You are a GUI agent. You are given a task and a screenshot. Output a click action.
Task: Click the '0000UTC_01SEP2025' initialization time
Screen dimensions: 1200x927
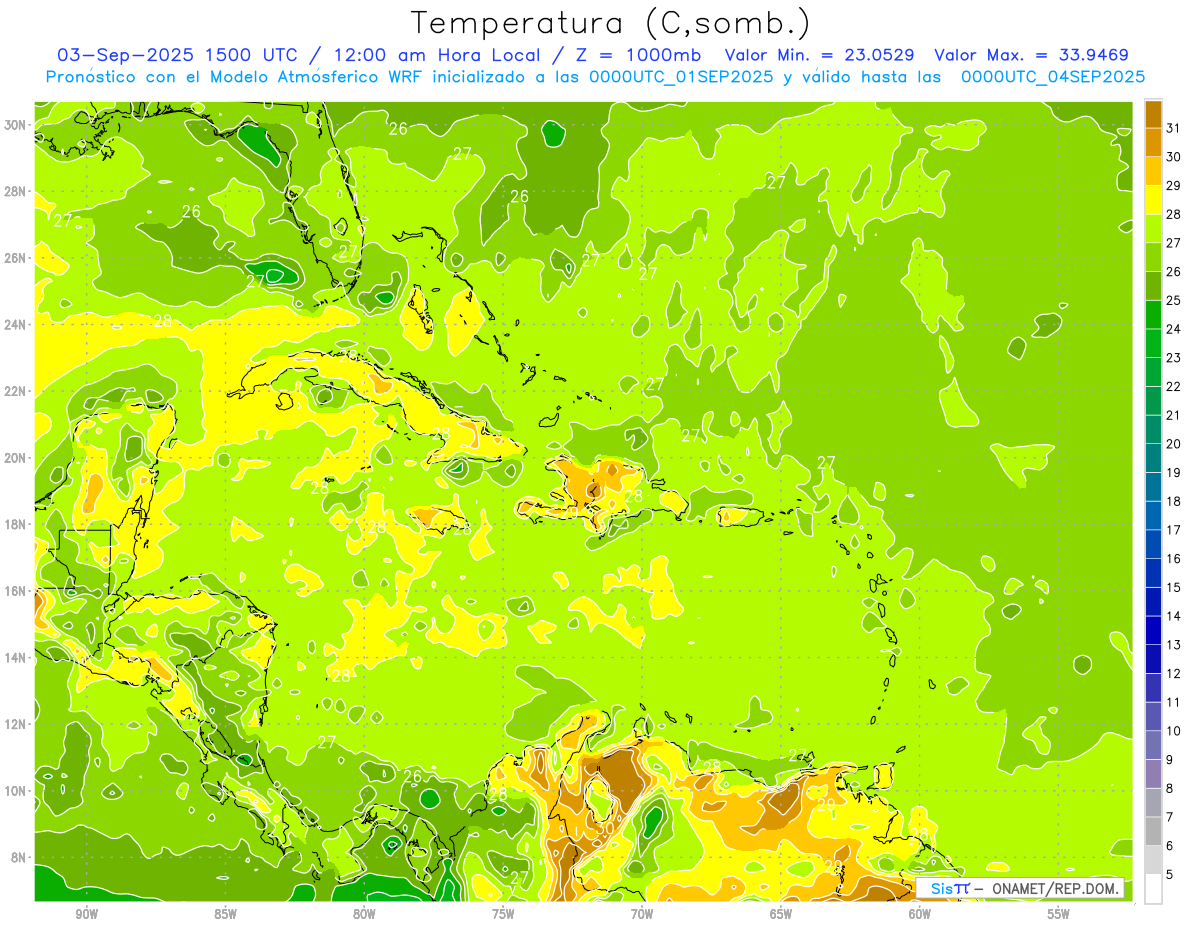[680, 77]
